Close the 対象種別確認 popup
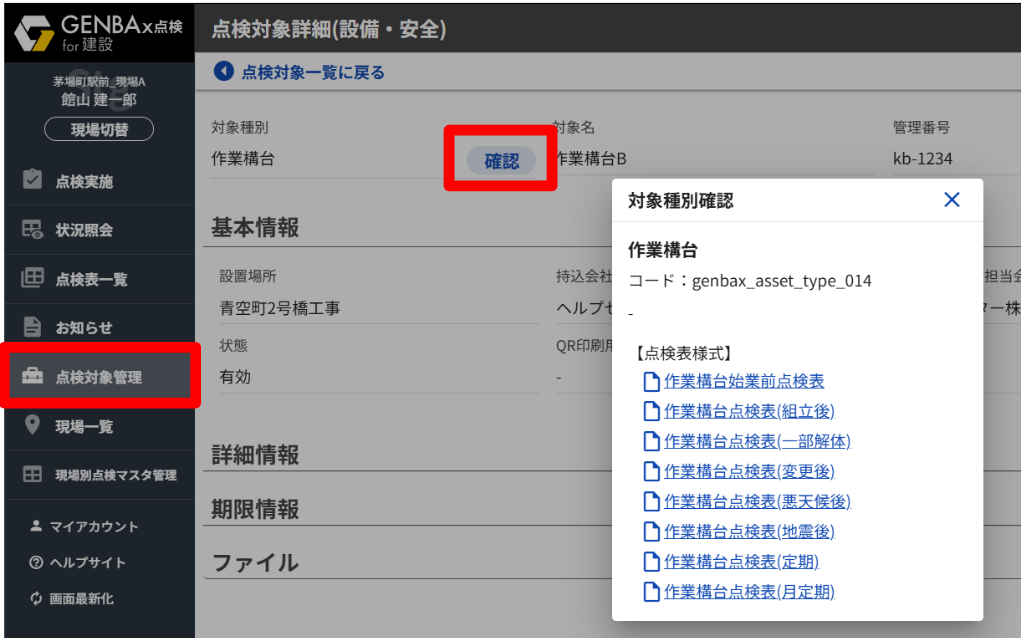The height and width of the screenshot is (638, 1021). click(951, 200)
